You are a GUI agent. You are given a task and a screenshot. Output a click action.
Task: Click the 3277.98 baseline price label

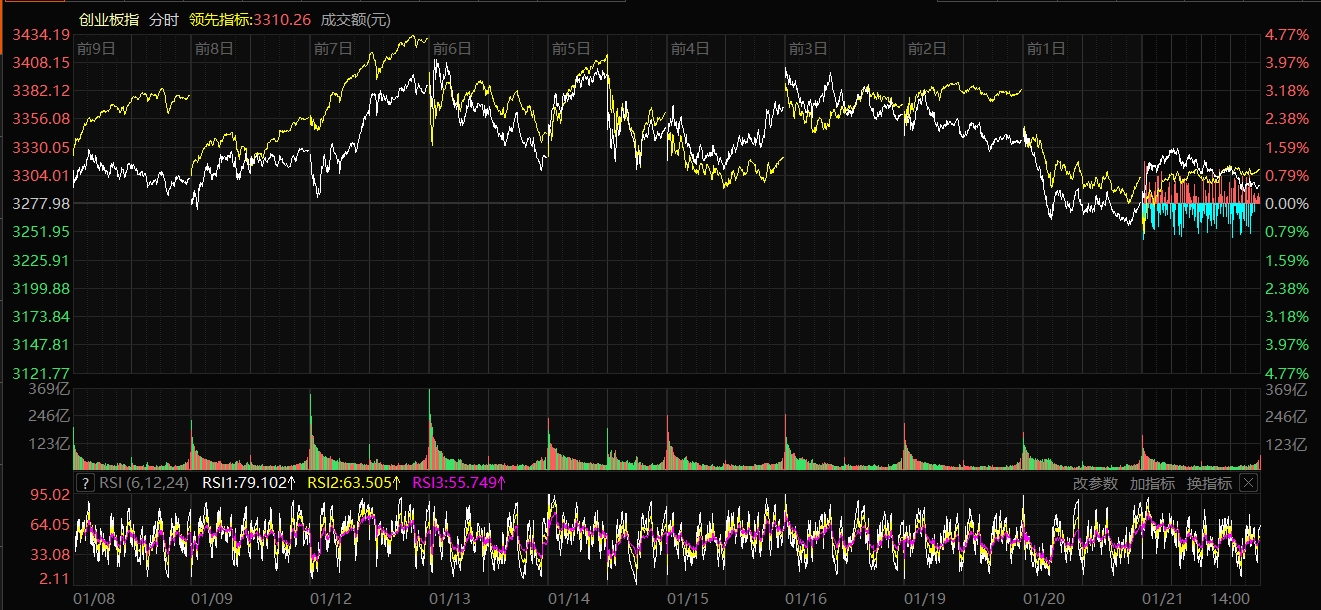40,203
